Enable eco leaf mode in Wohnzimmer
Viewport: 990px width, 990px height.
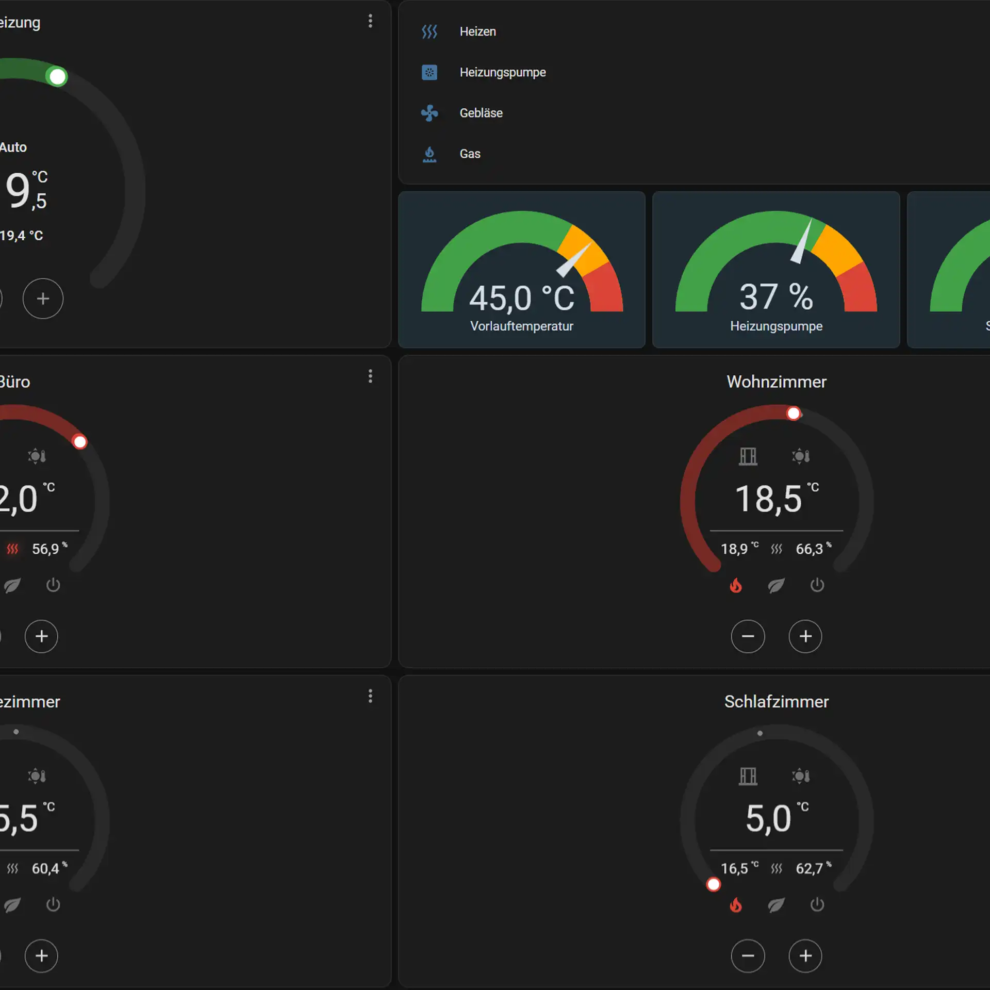tap(777, 585)
